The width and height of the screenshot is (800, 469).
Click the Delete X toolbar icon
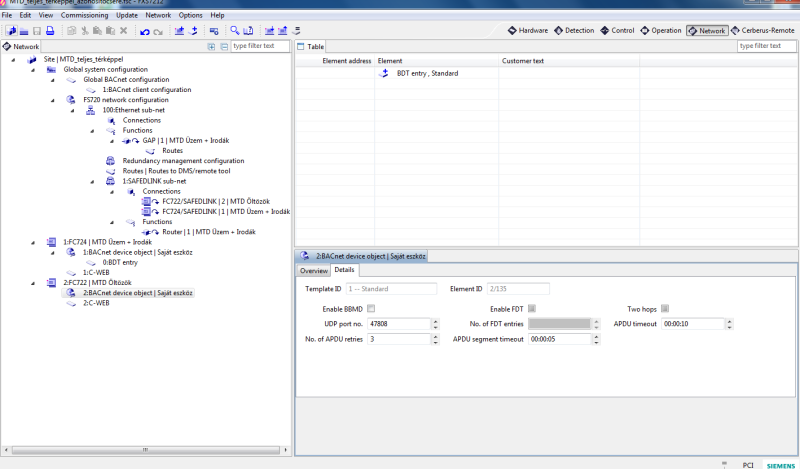point(124,31)
